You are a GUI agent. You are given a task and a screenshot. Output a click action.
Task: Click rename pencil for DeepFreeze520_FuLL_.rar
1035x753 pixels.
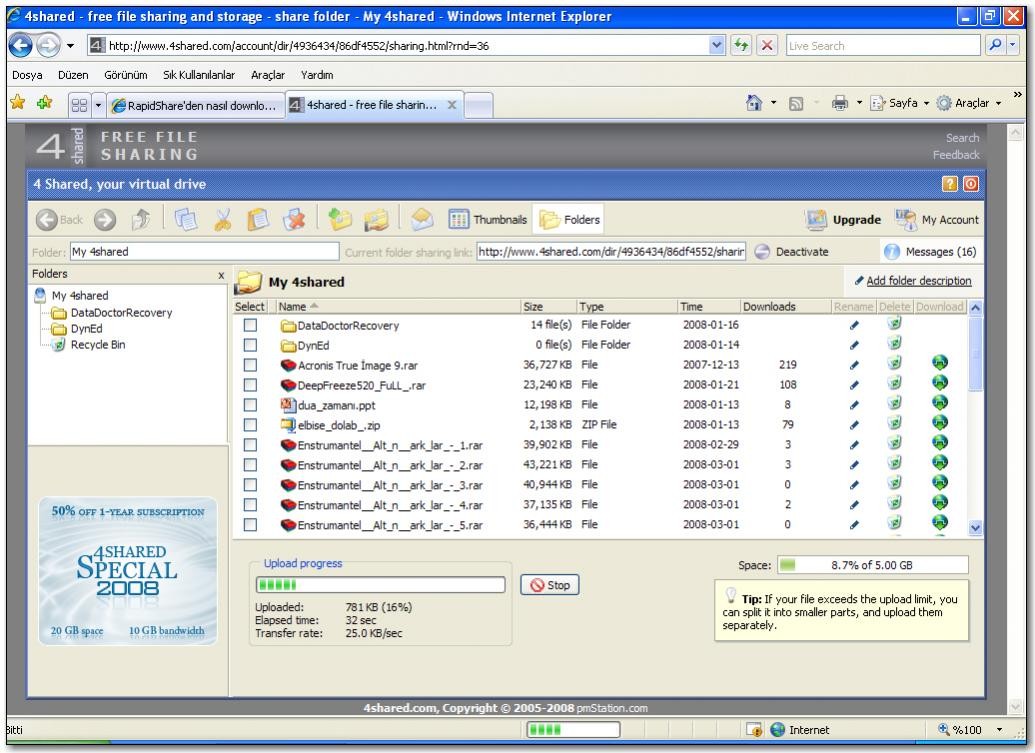click(853, 385)
